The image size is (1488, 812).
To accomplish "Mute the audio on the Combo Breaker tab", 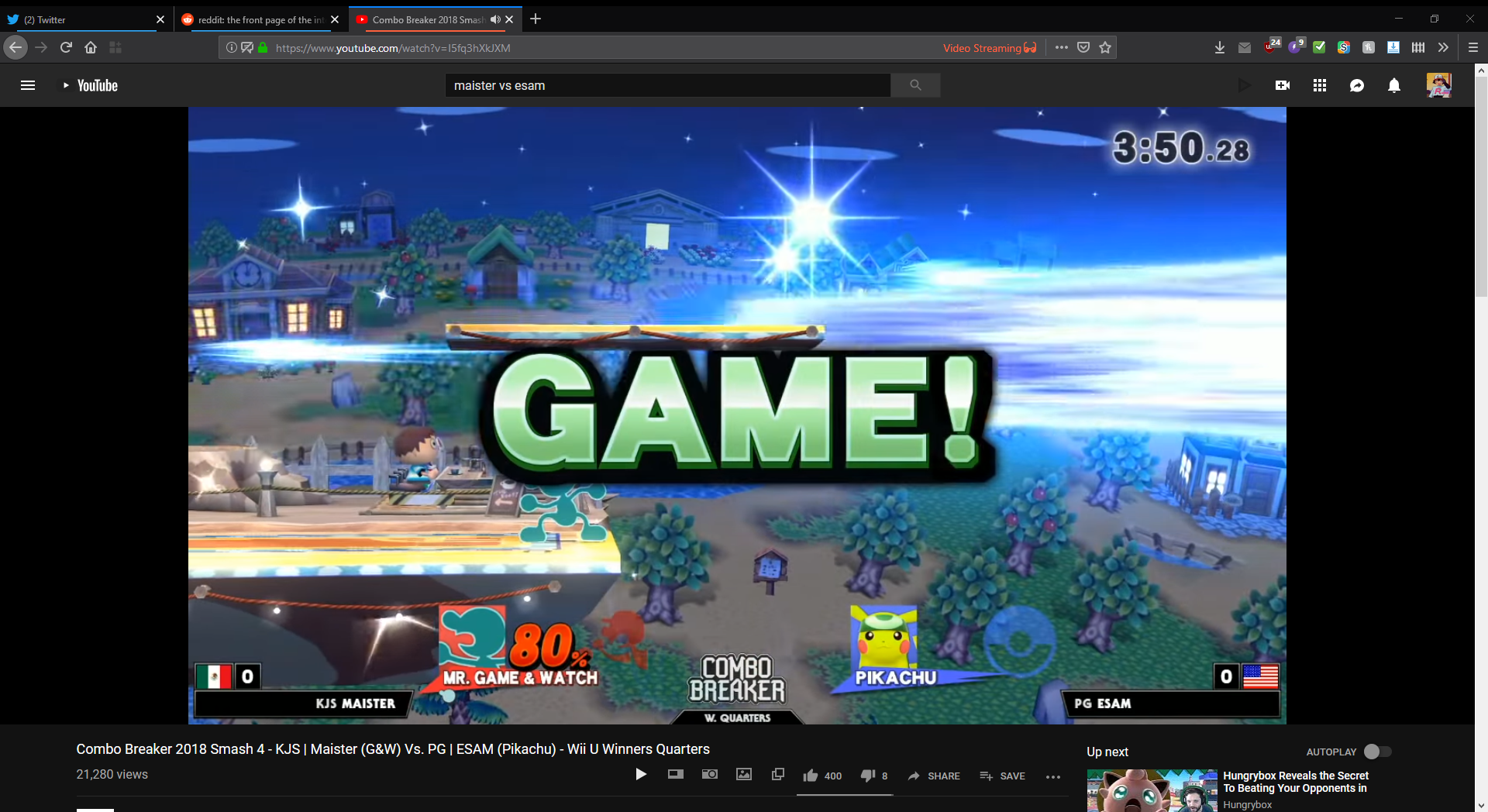I will [494, 19].
